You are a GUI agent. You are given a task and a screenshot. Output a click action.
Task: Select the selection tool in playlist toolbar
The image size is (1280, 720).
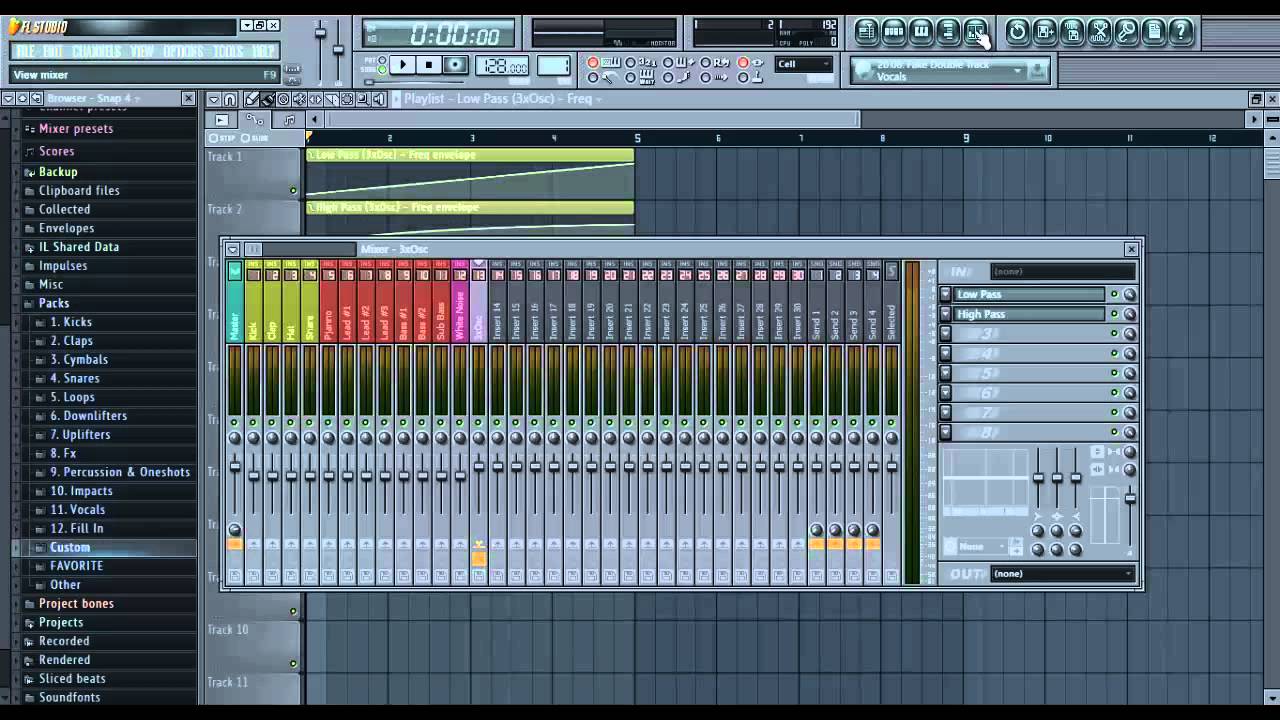tap(348, 99)
